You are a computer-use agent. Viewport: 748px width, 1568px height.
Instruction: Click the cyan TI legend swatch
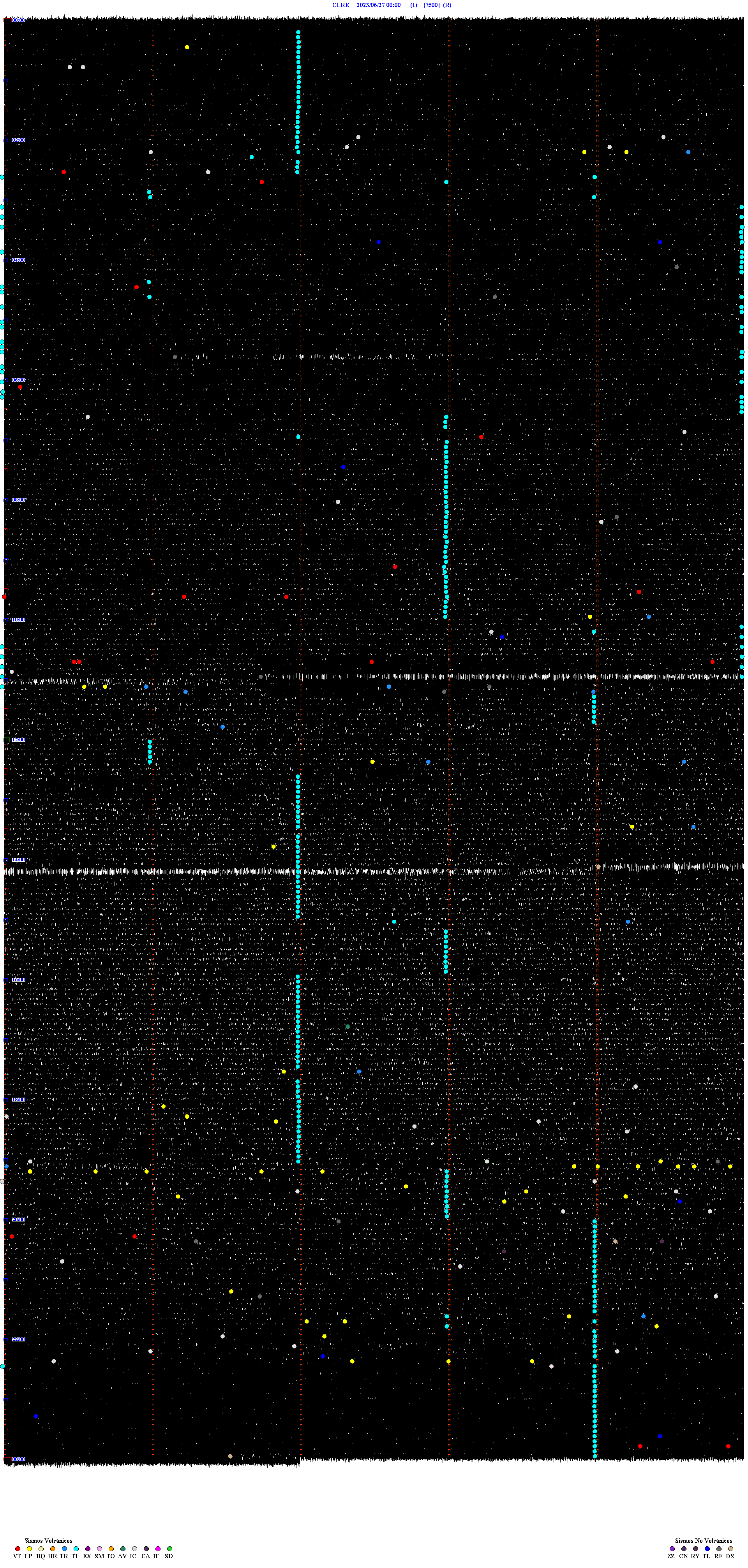[76, 1549]
